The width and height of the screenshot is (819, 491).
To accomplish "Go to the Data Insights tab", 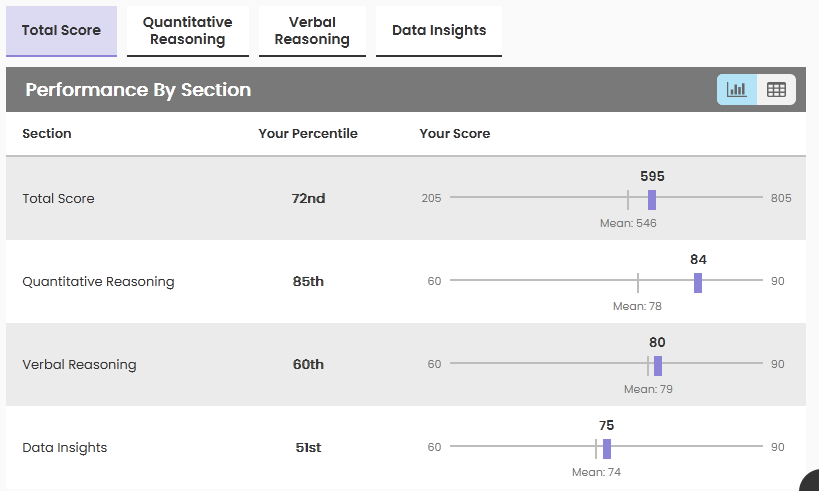I will click(439, 30).
